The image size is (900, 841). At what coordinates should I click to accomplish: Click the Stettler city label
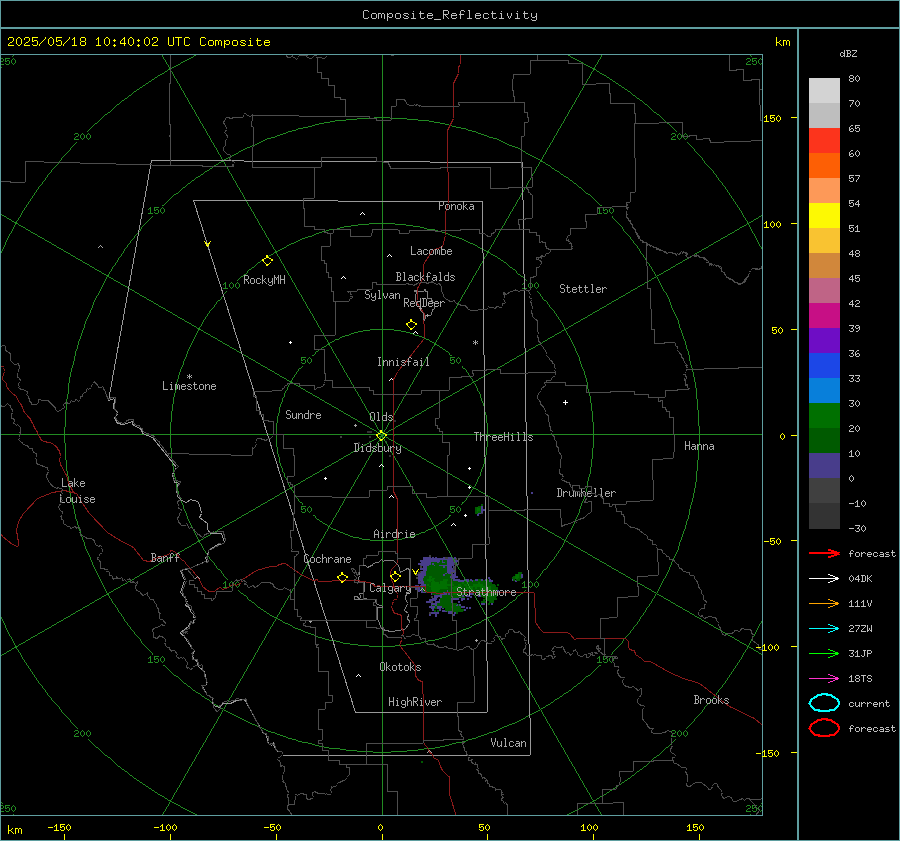[583, 289]
